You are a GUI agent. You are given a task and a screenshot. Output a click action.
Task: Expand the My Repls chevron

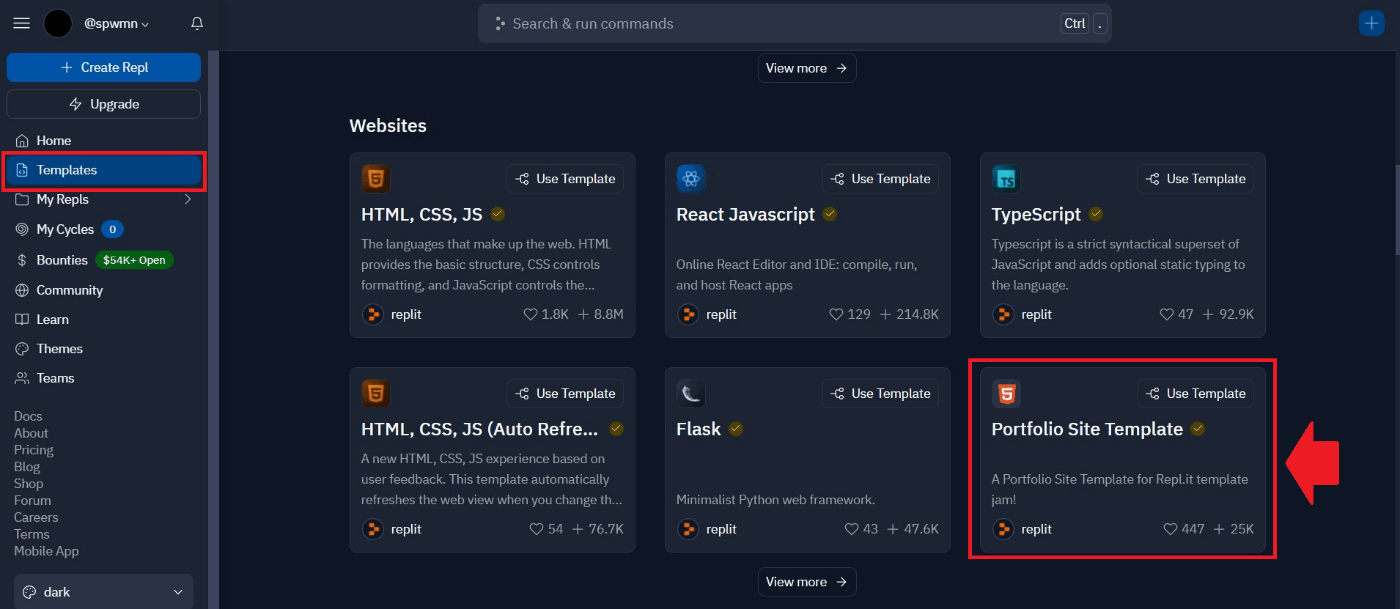click(x=187, y=200)
